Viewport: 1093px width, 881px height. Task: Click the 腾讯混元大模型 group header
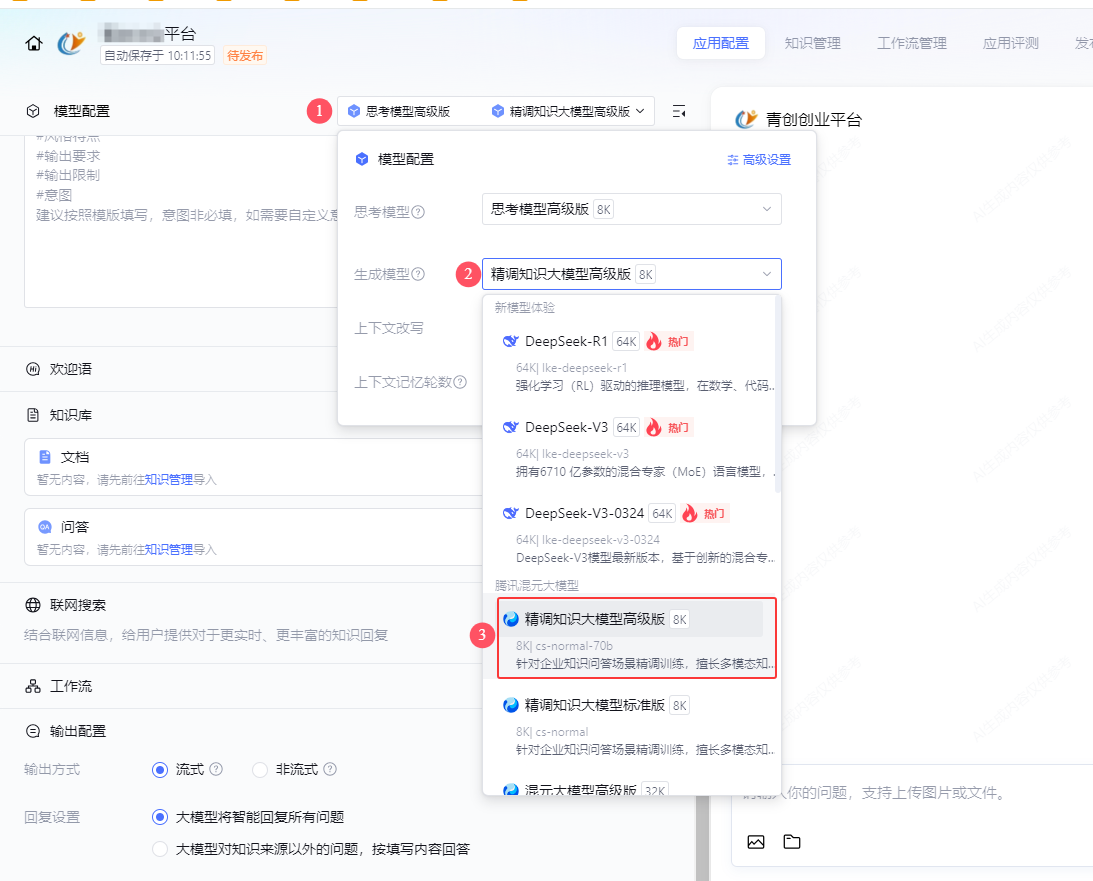(x=537, y=585)
